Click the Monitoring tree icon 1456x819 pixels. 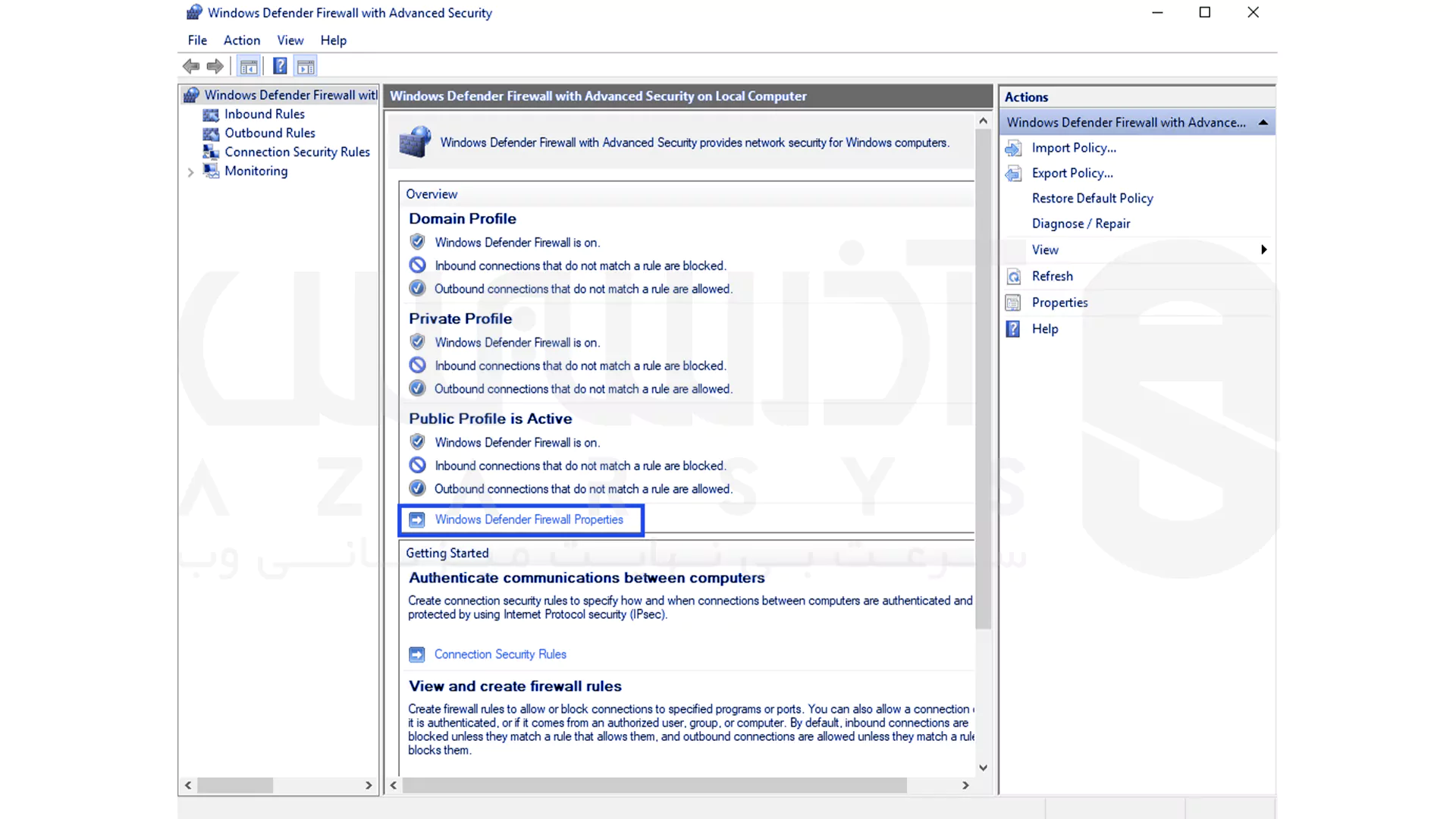[x=211, y=171]
